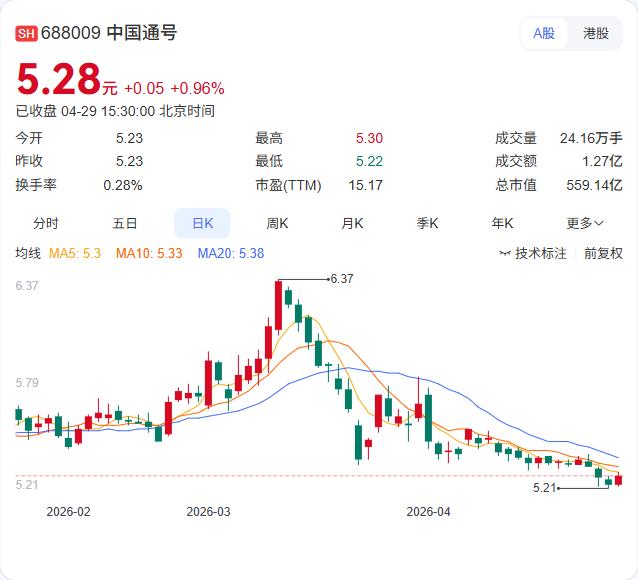Select the 周K chart tab
The image size is (638, 580).
point(277,223)
